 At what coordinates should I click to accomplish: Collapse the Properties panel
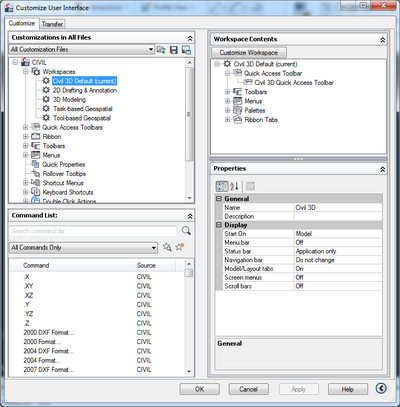click(x=382, y=169)
